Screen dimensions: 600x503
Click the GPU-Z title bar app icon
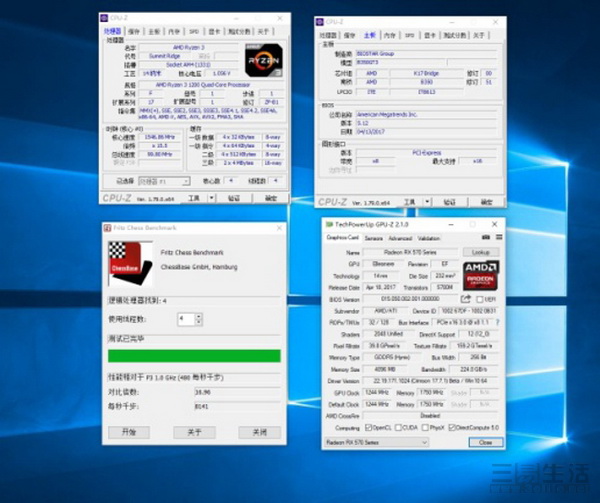(x=329, y=224)
